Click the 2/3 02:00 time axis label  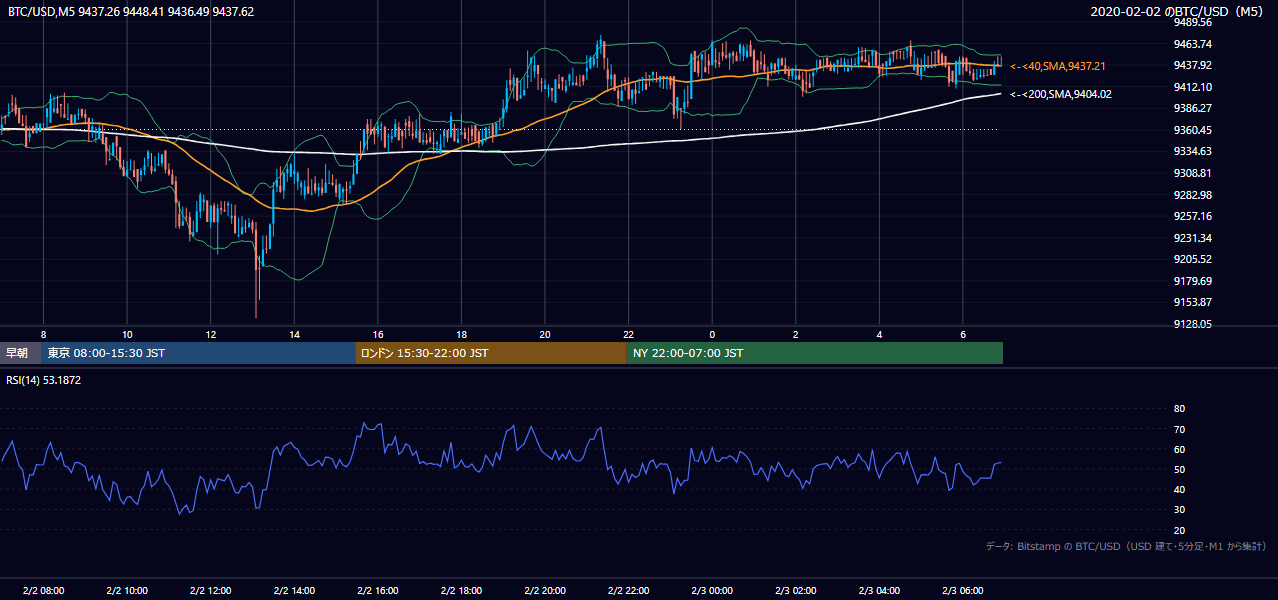coord(795,591)
